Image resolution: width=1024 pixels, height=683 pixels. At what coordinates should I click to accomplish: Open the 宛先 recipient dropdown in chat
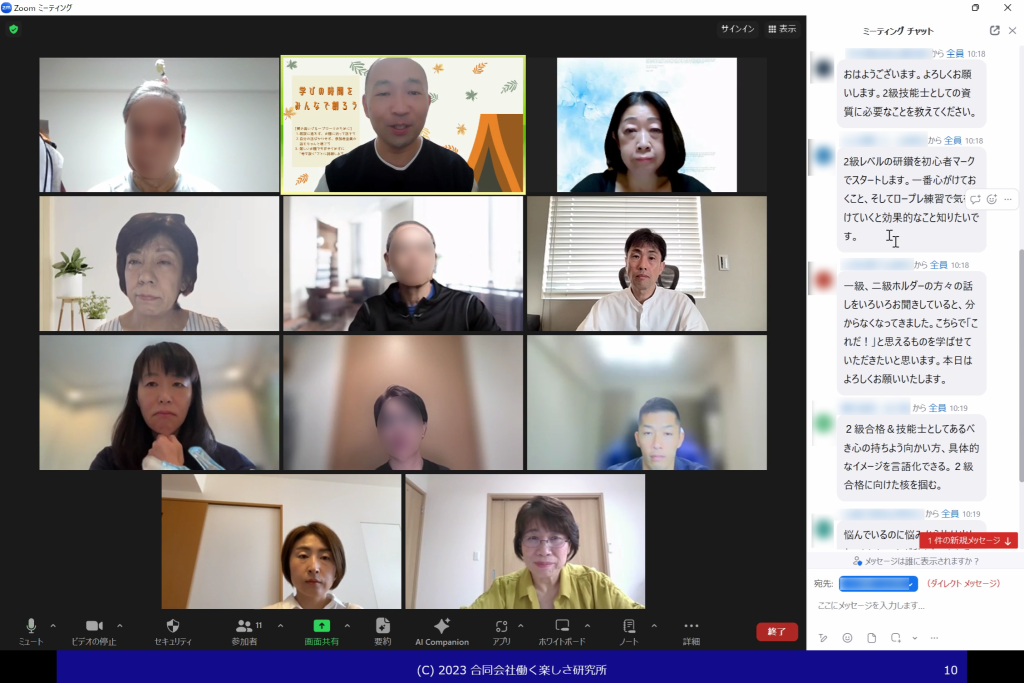coord(878,584)
